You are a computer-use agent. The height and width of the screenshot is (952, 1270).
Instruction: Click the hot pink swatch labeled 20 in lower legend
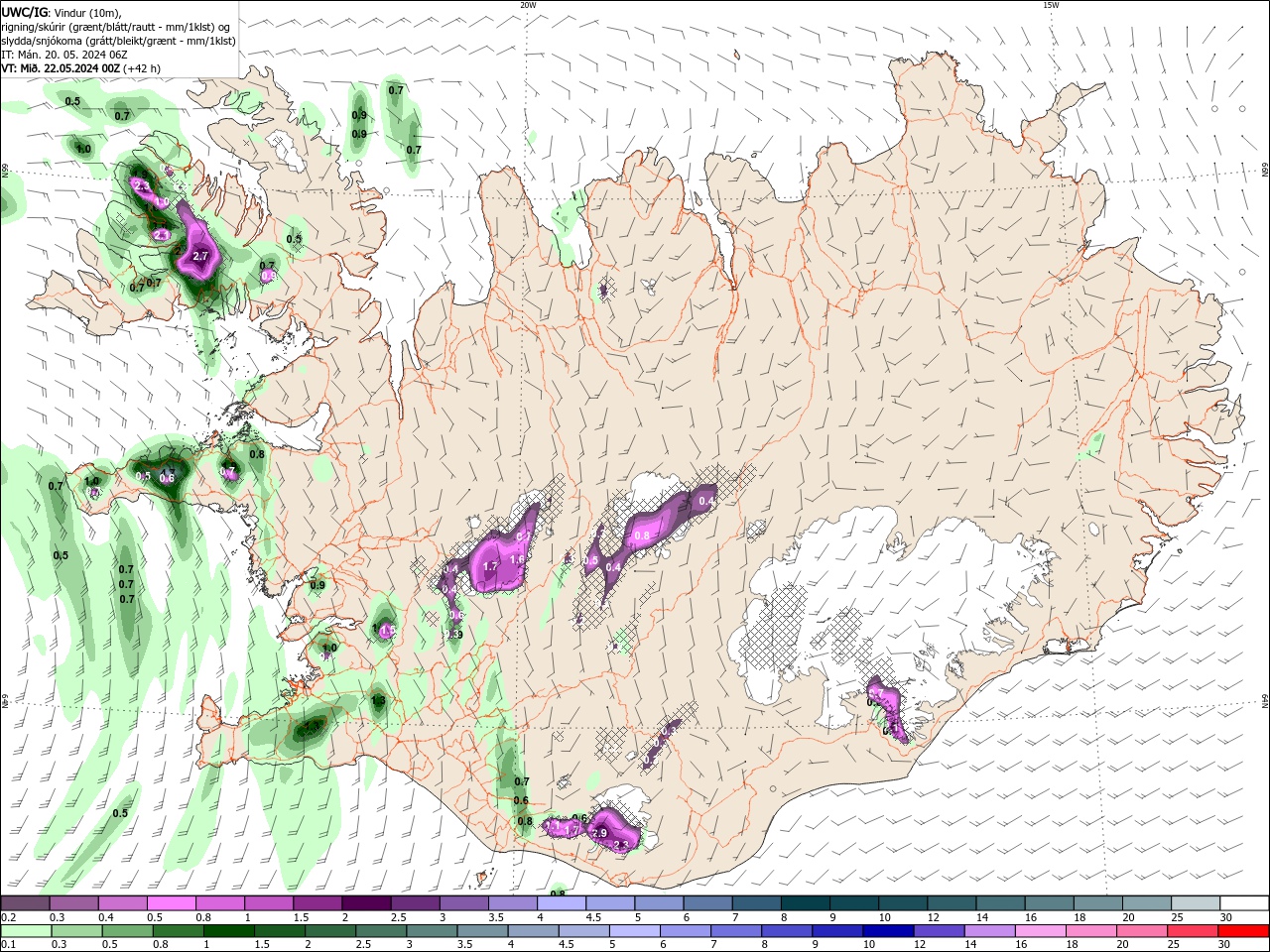[1142, 931]
